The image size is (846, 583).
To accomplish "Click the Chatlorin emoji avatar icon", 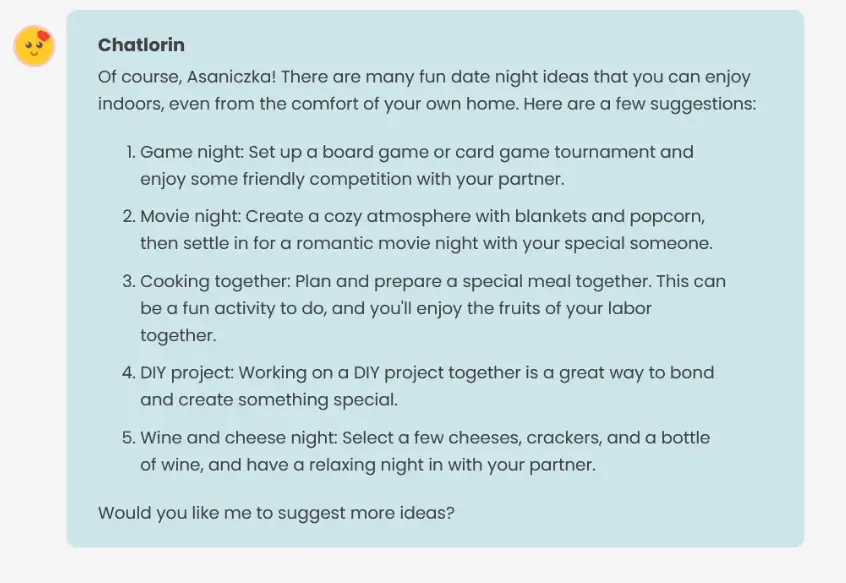I will click(34, 46).
